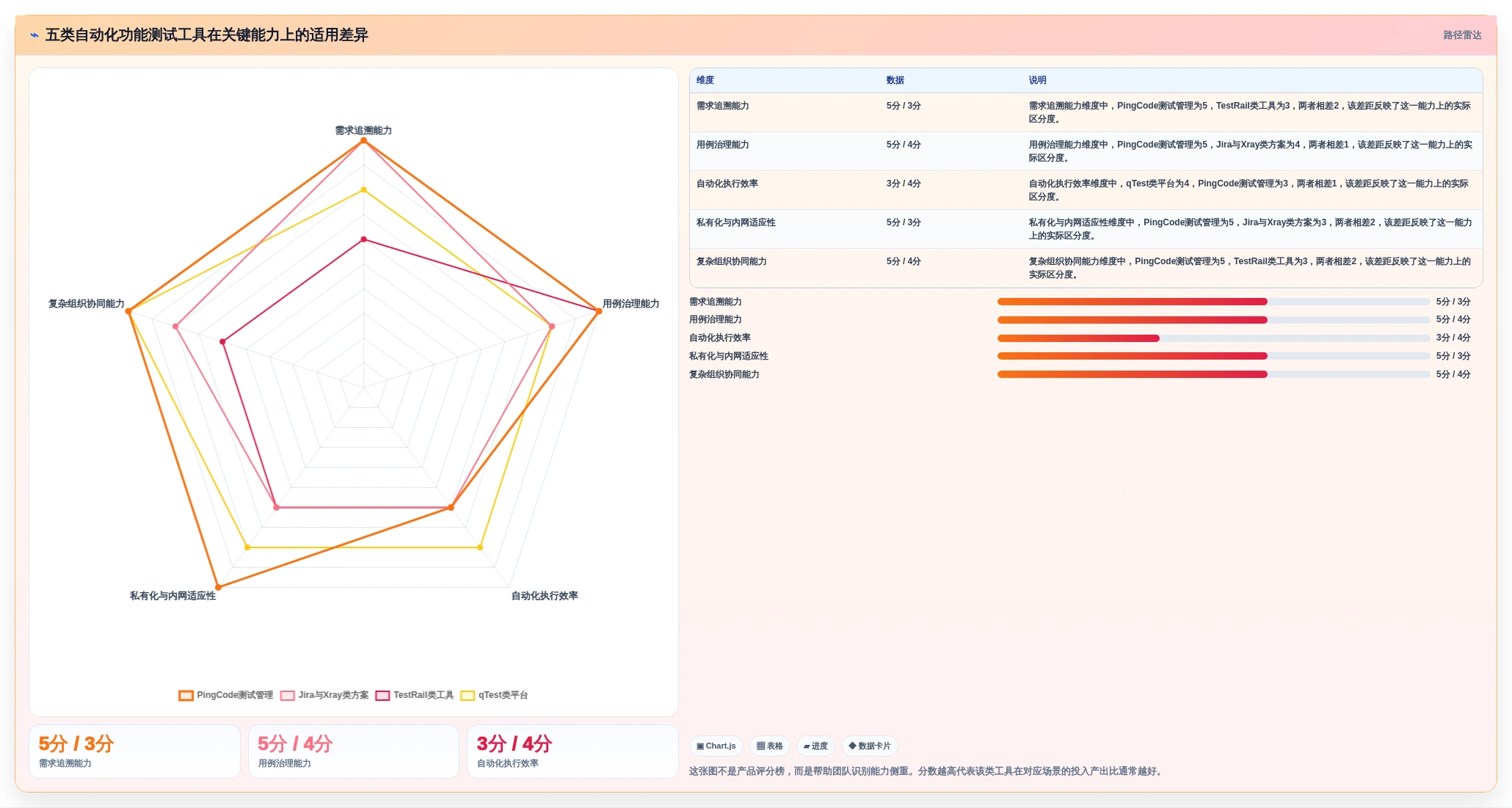Screen dimensions: 1512x808
Task: Click the 私有化与内网适应性 radar axis label
Action: [x=173, y=596]
